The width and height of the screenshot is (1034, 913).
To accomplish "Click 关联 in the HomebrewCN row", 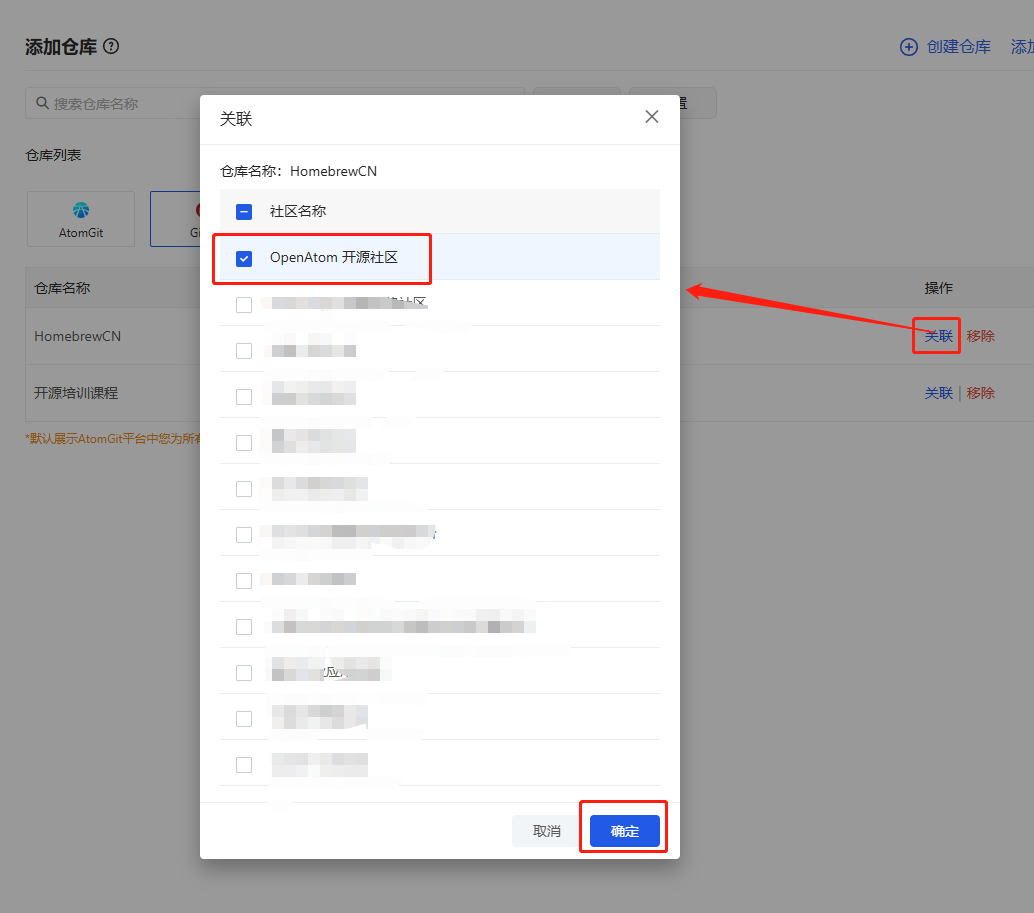I will [x=938, y=336].
